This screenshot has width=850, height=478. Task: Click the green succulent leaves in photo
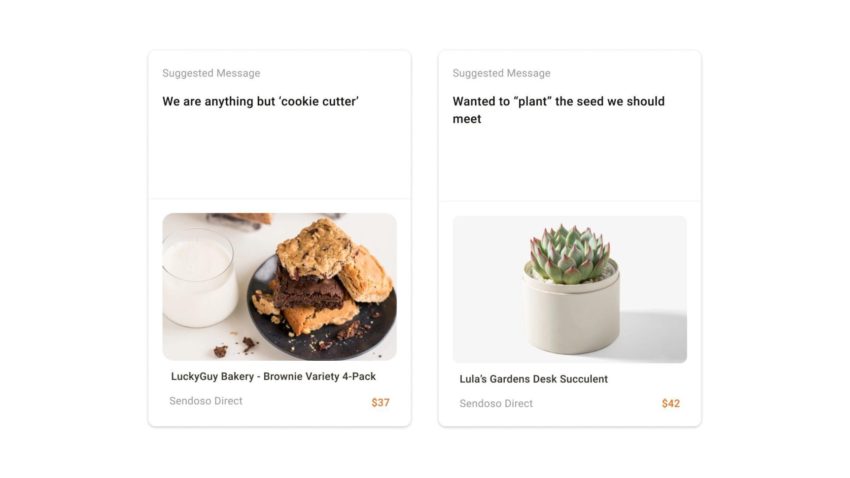[x=569, y=252]
